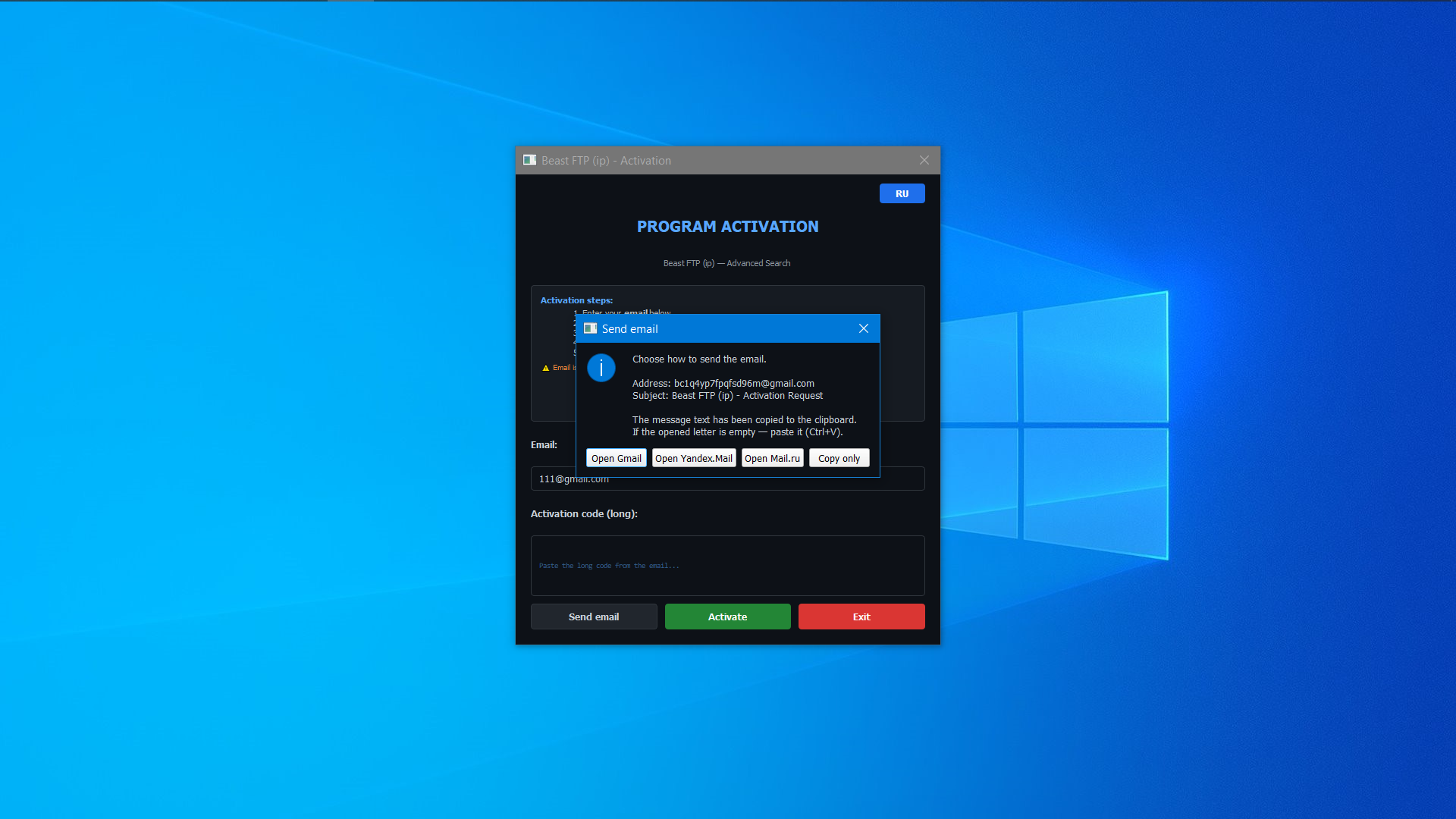Open Gmail to send the email
The image size is (1456, 819).
coord(616,458)
